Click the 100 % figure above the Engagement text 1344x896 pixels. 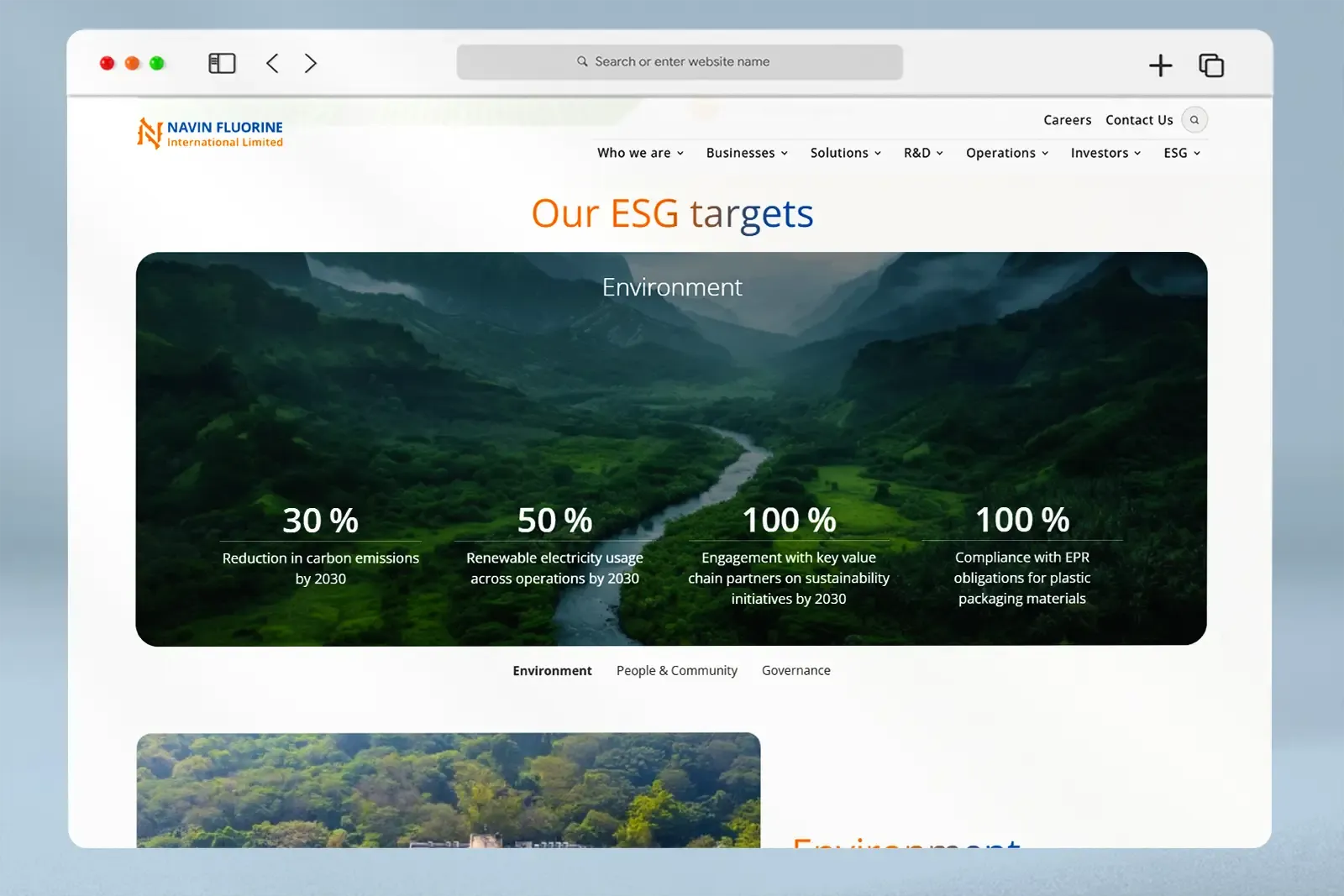tap(789, 520)
